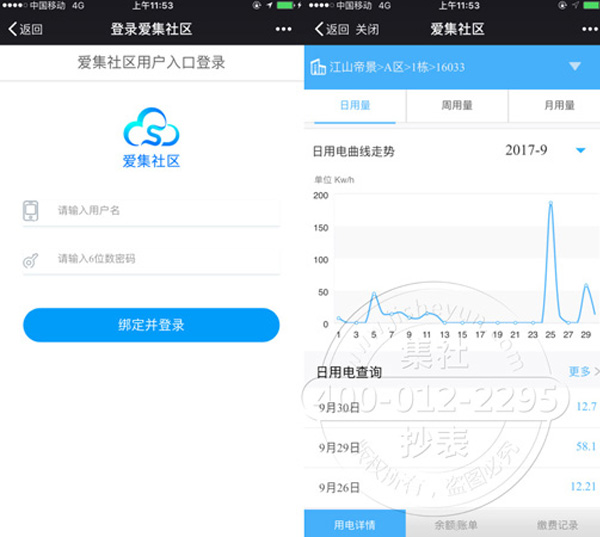Select the 月用量 tab
This screenshot has height=537, width=600.
point(556,105)
